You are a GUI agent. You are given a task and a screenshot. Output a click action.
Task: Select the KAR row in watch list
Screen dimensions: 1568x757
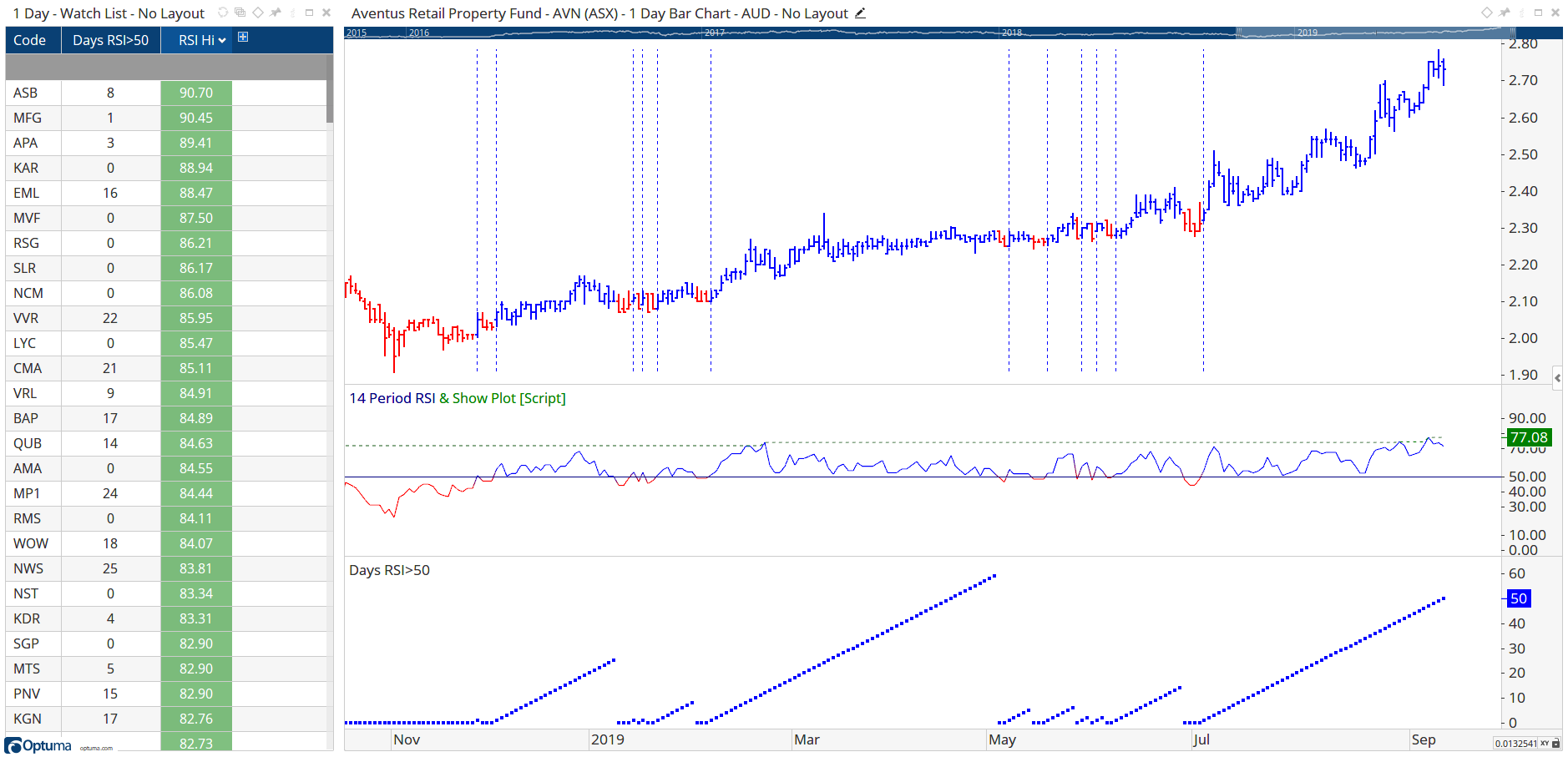166,168
